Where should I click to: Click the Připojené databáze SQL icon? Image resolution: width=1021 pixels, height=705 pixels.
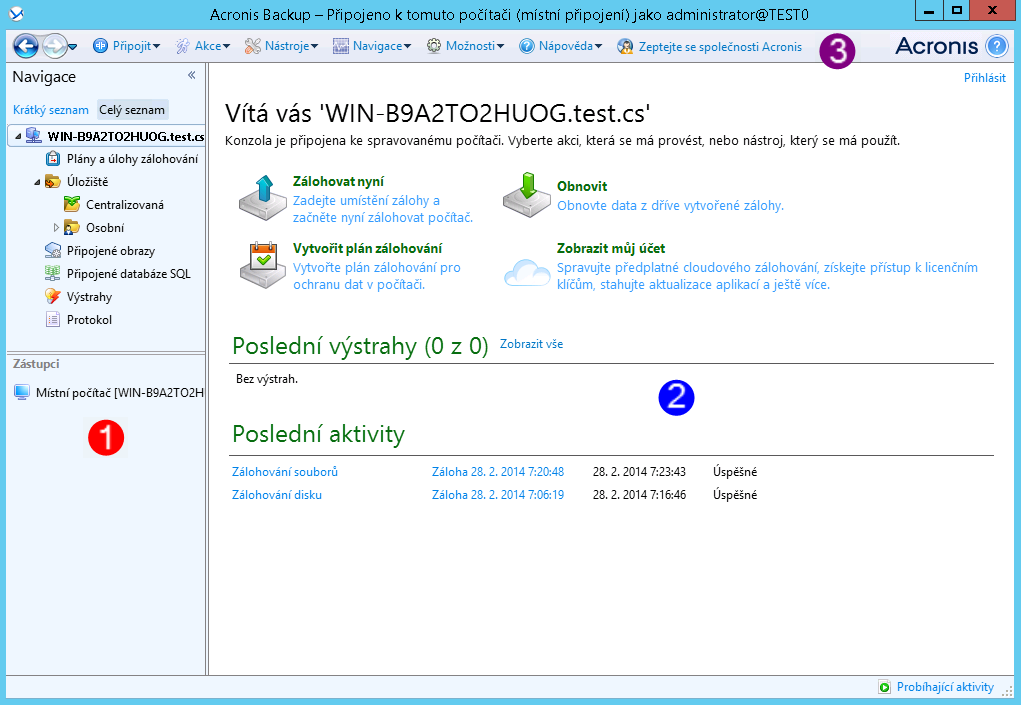pos(53,273)
